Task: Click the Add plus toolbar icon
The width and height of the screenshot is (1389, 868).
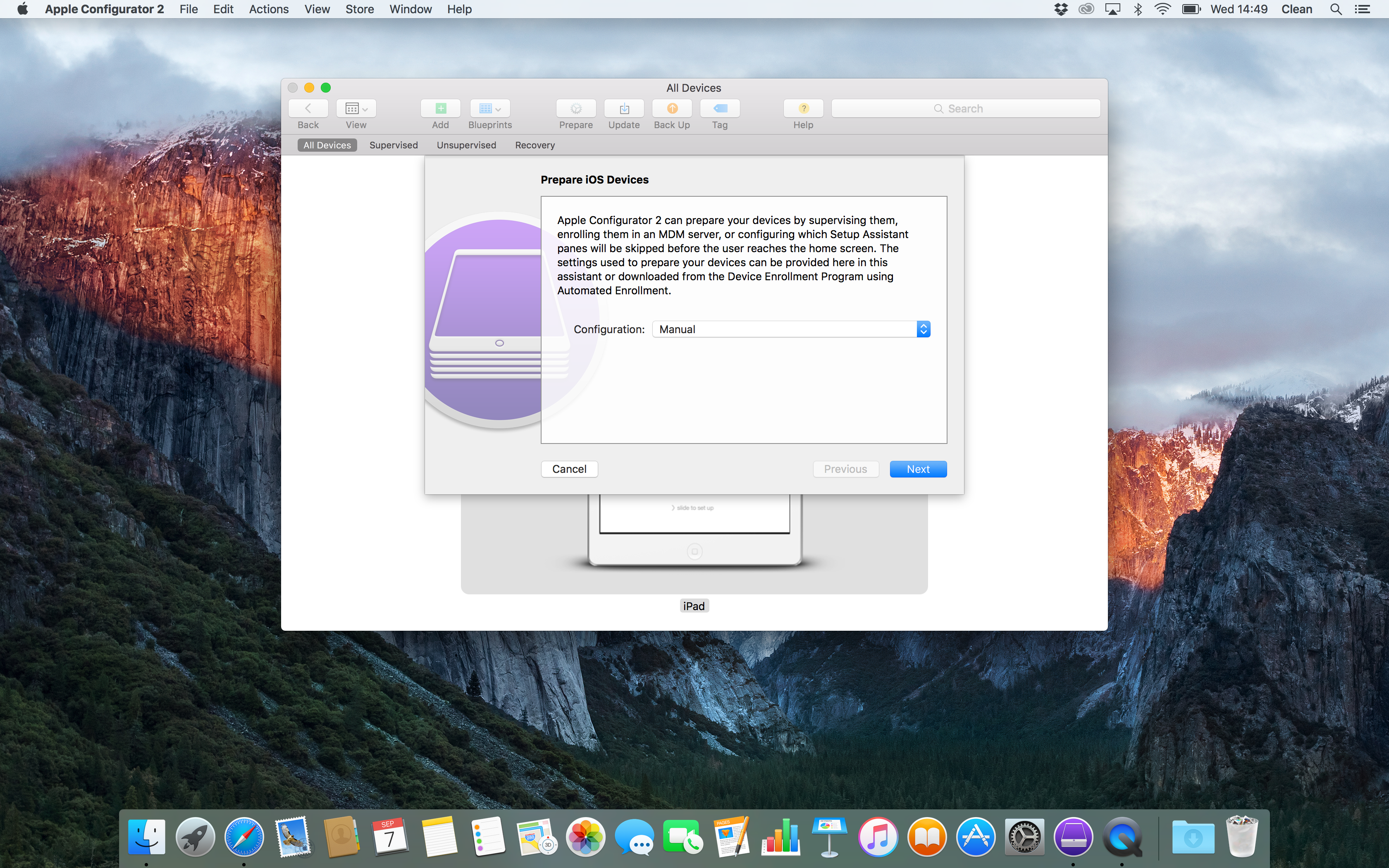Action: [440, 108]
